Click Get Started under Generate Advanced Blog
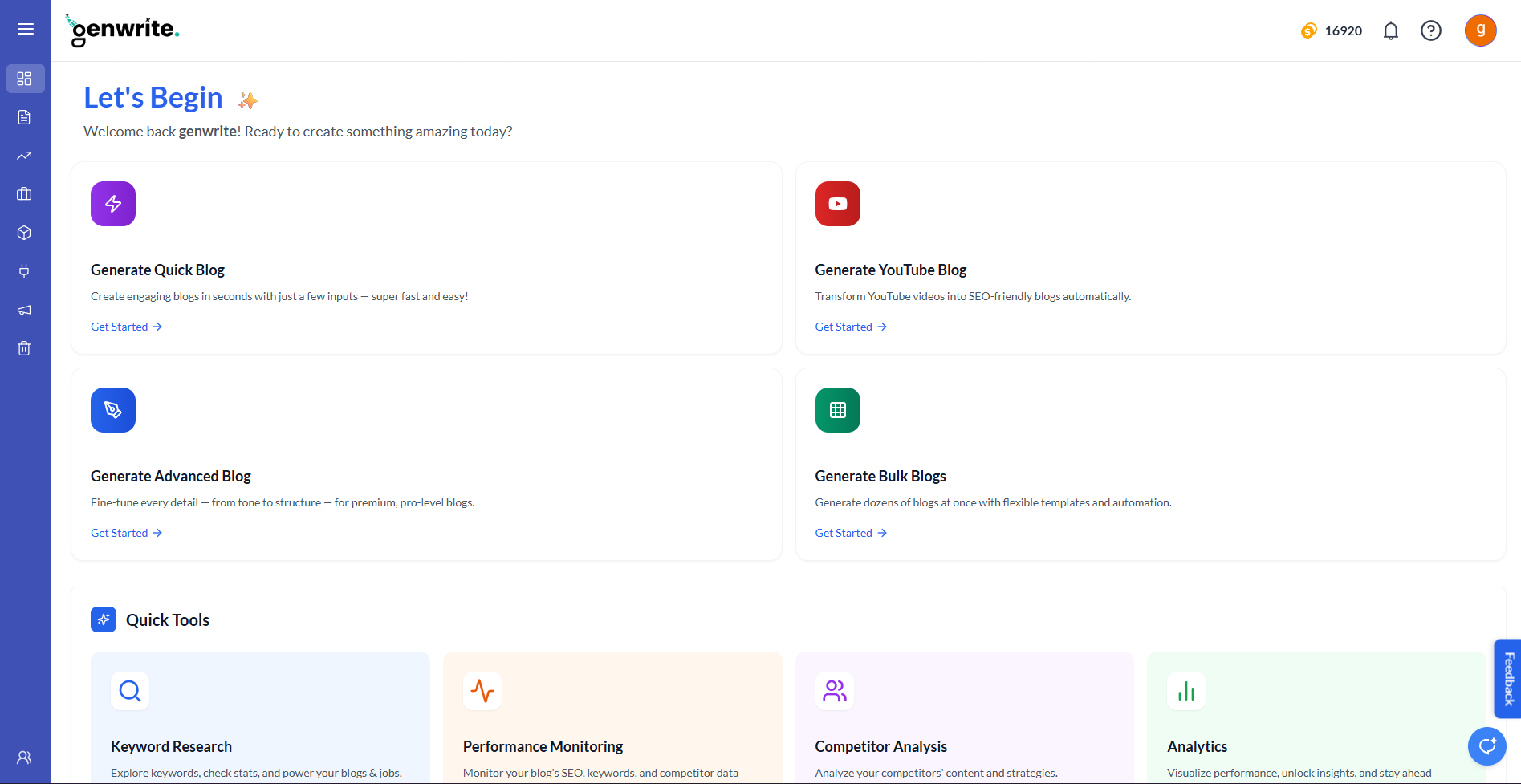Screen dimensions: 1521x784 click(126, 533)
